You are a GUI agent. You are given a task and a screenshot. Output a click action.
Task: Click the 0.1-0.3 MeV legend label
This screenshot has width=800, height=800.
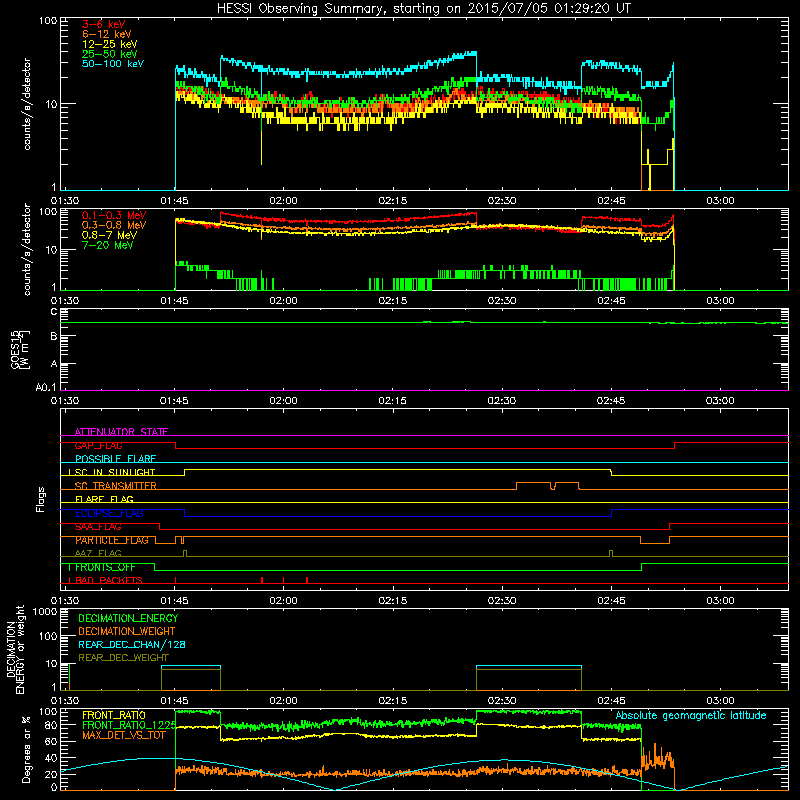point(114,215)
